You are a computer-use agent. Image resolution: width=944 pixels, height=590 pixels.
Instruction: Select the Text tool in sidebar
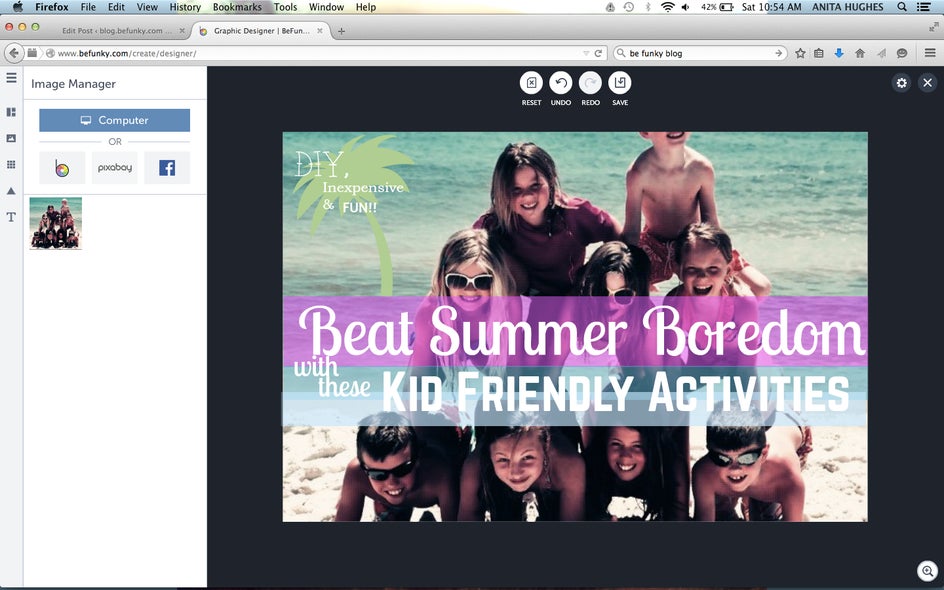11,217
